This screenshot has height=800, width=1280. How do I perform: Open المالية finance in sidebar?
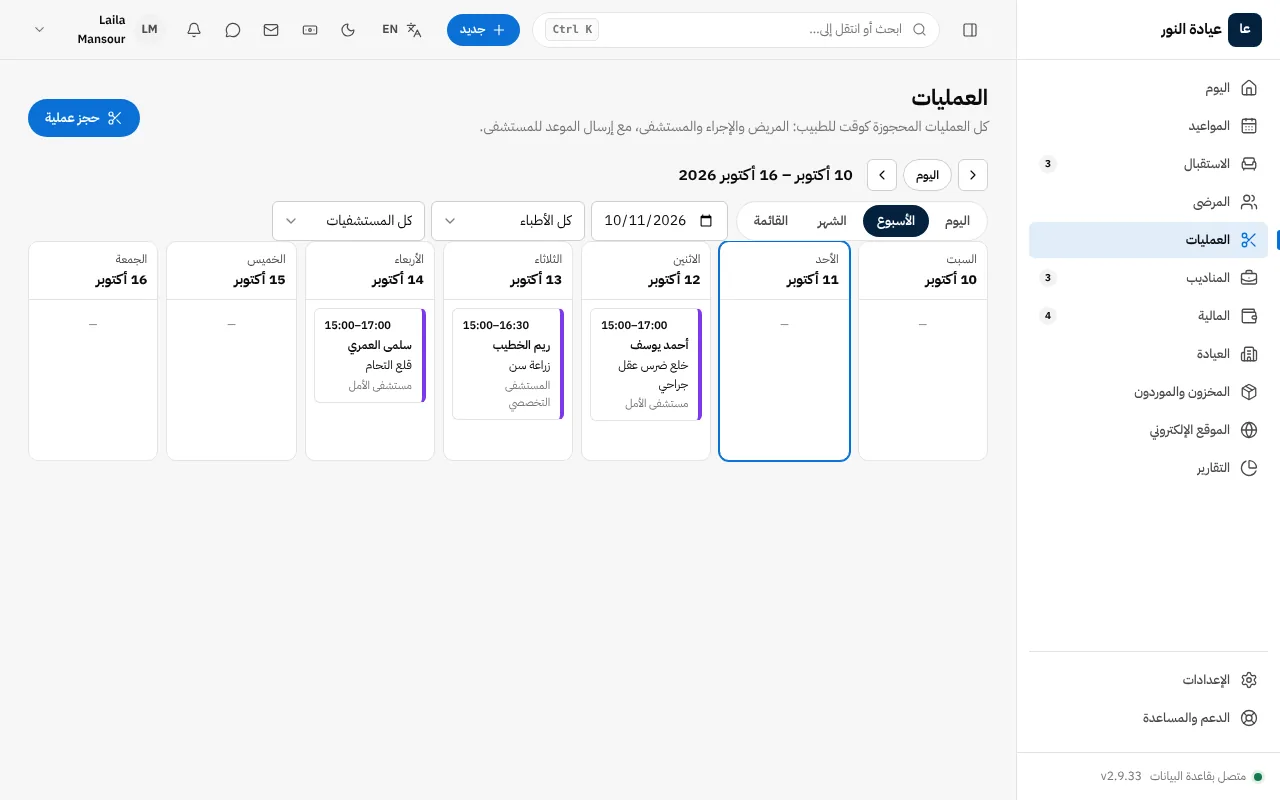pos(1148,316)
